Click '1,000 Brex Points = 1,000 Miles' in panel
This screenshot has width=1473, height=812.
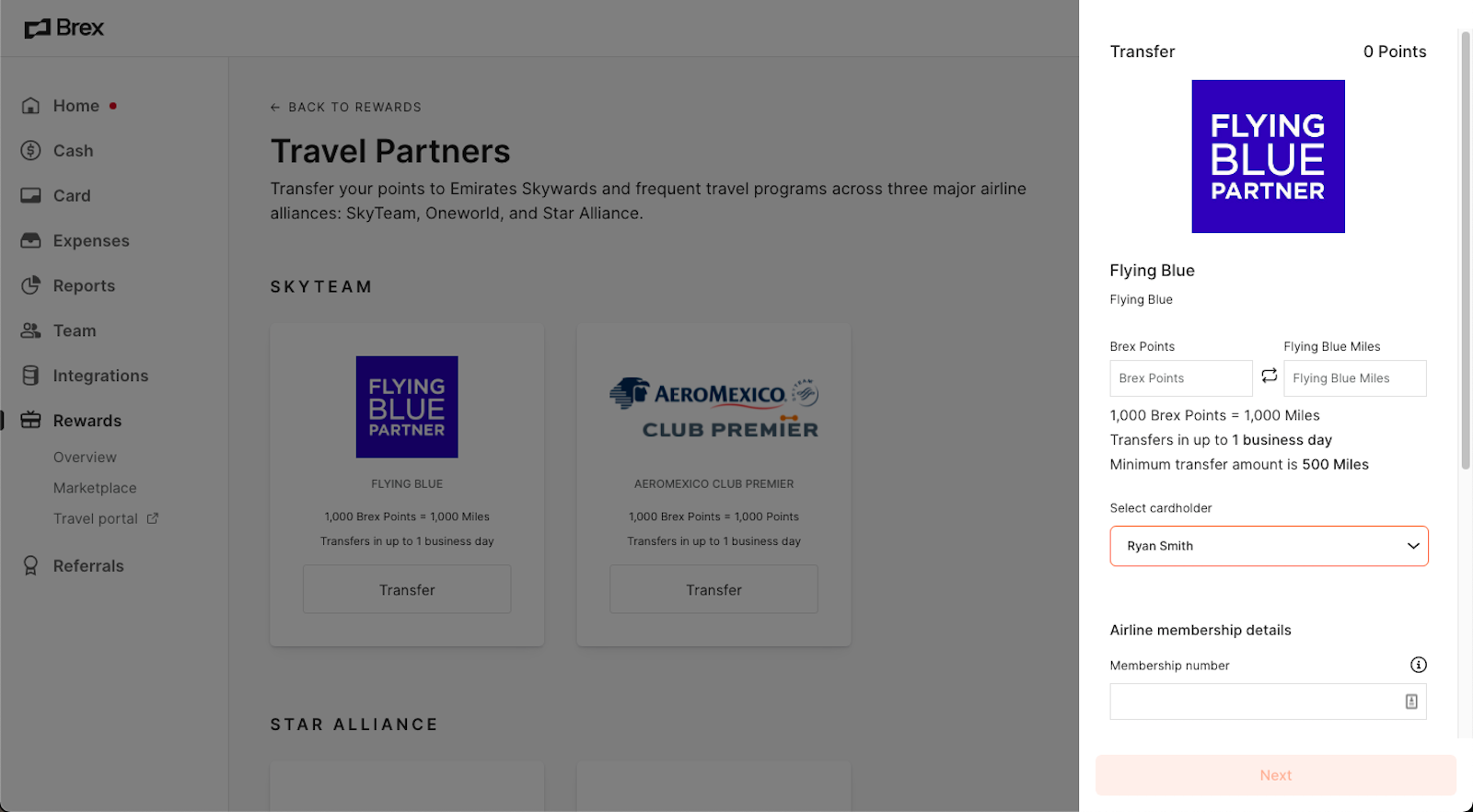click(1214, 415)
